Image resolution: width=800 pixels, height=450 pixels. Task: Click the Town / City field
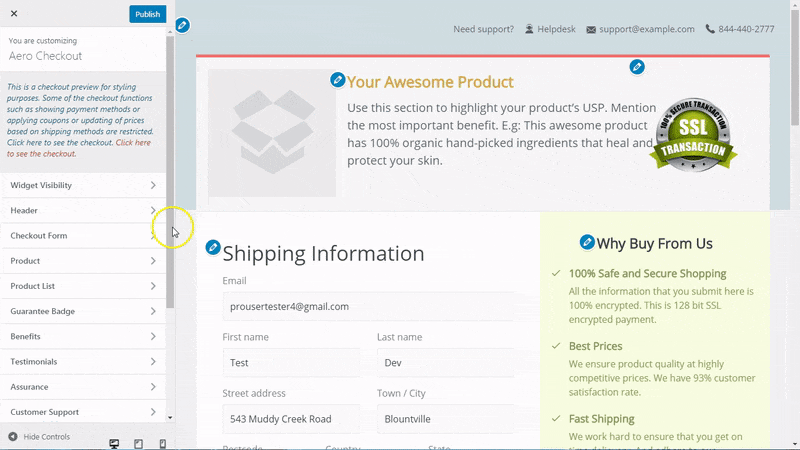[445, 419]
